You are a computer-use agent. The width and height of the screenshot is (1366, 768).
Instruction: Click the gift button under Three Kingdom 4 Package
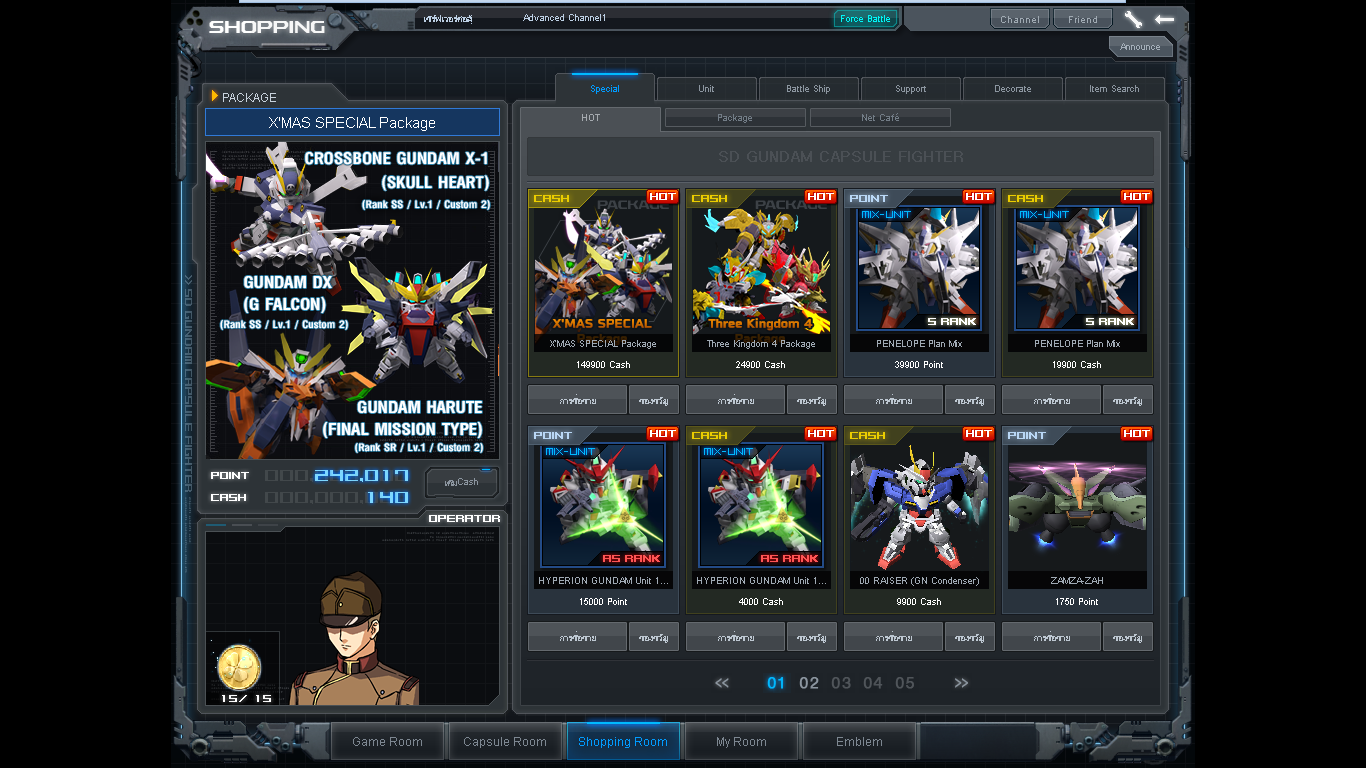click(x=812, y=400)
